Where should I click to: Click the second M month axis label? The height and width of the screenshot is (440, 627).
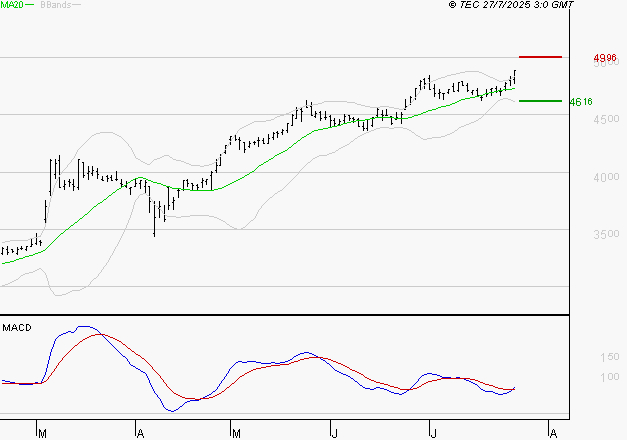pos(236,434)
